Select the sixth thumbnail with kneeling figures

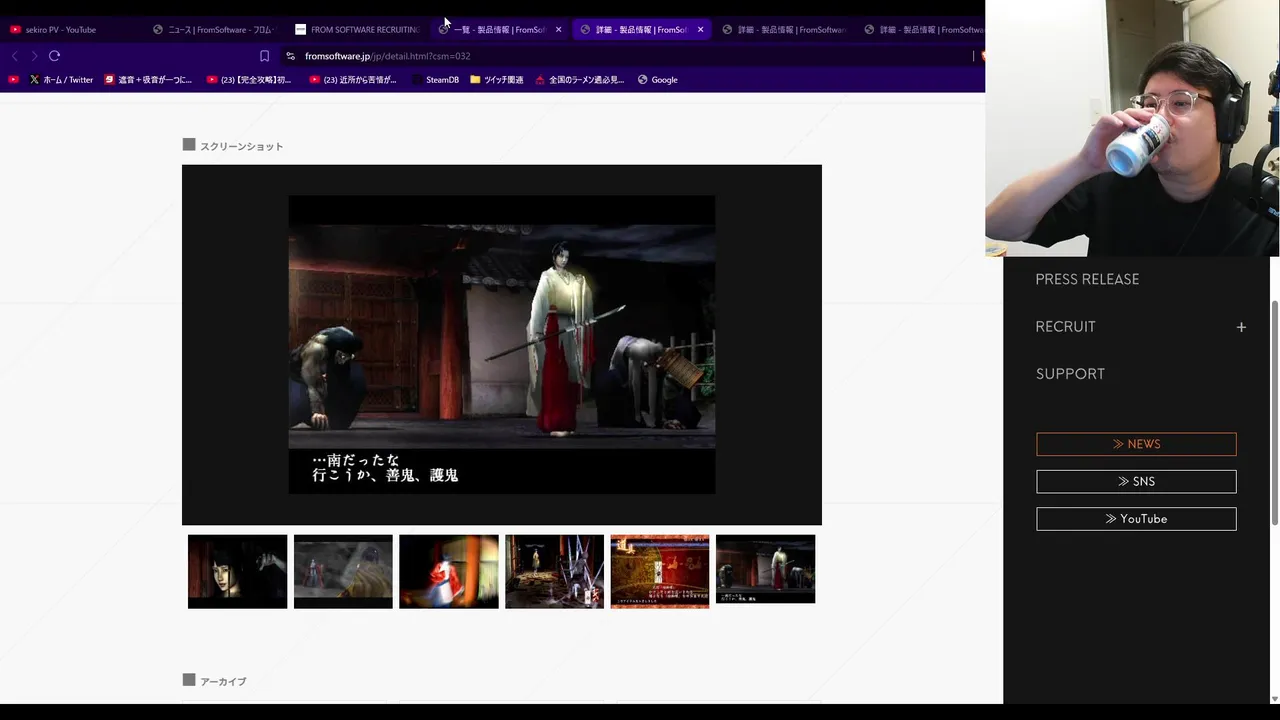[766, 569]
